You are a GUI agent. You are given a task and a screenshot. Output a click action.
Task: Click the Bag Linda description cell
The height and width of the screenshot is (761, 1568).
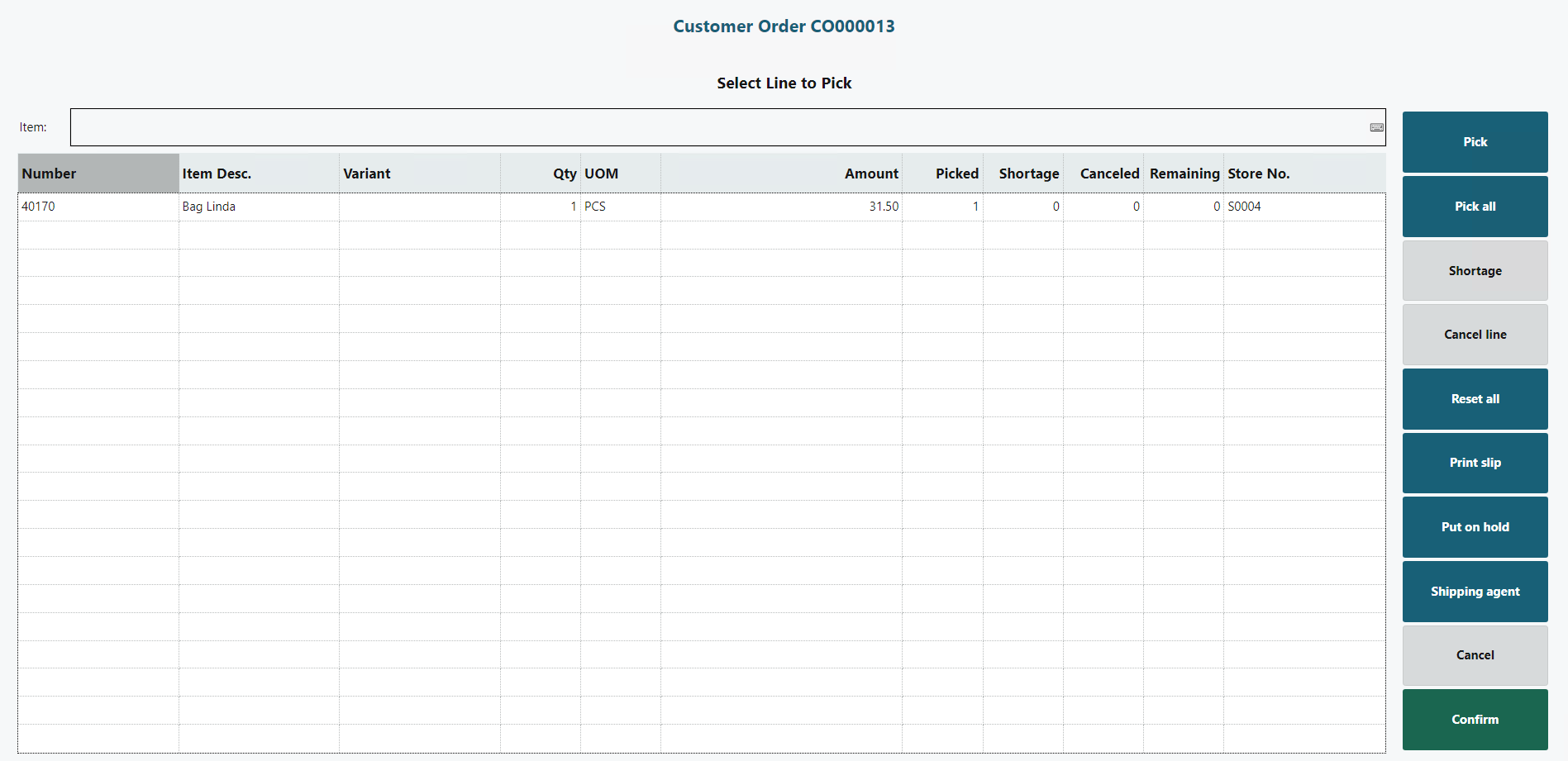click(258, 207)
